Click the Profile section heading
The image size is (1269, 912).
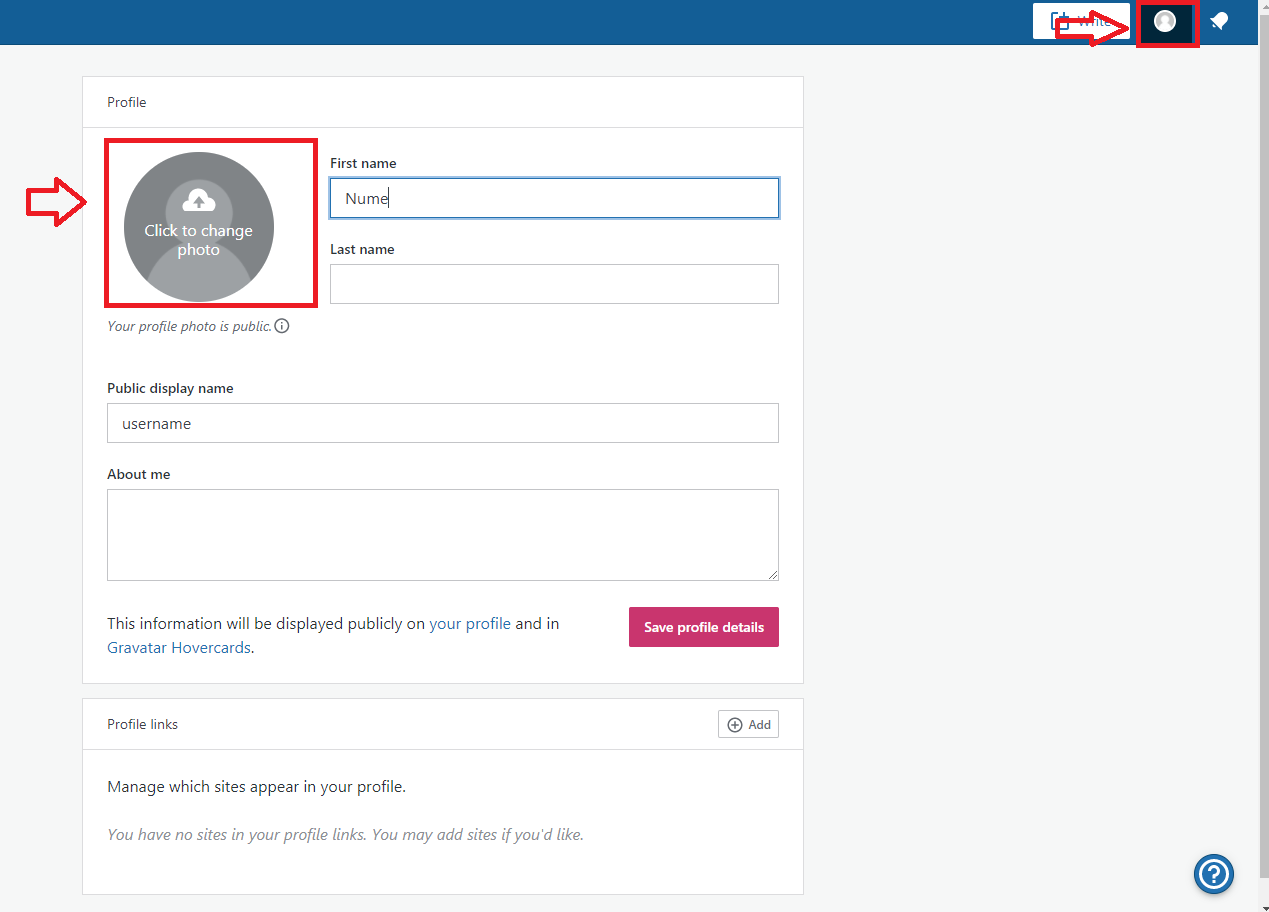[x=127, y=102]
